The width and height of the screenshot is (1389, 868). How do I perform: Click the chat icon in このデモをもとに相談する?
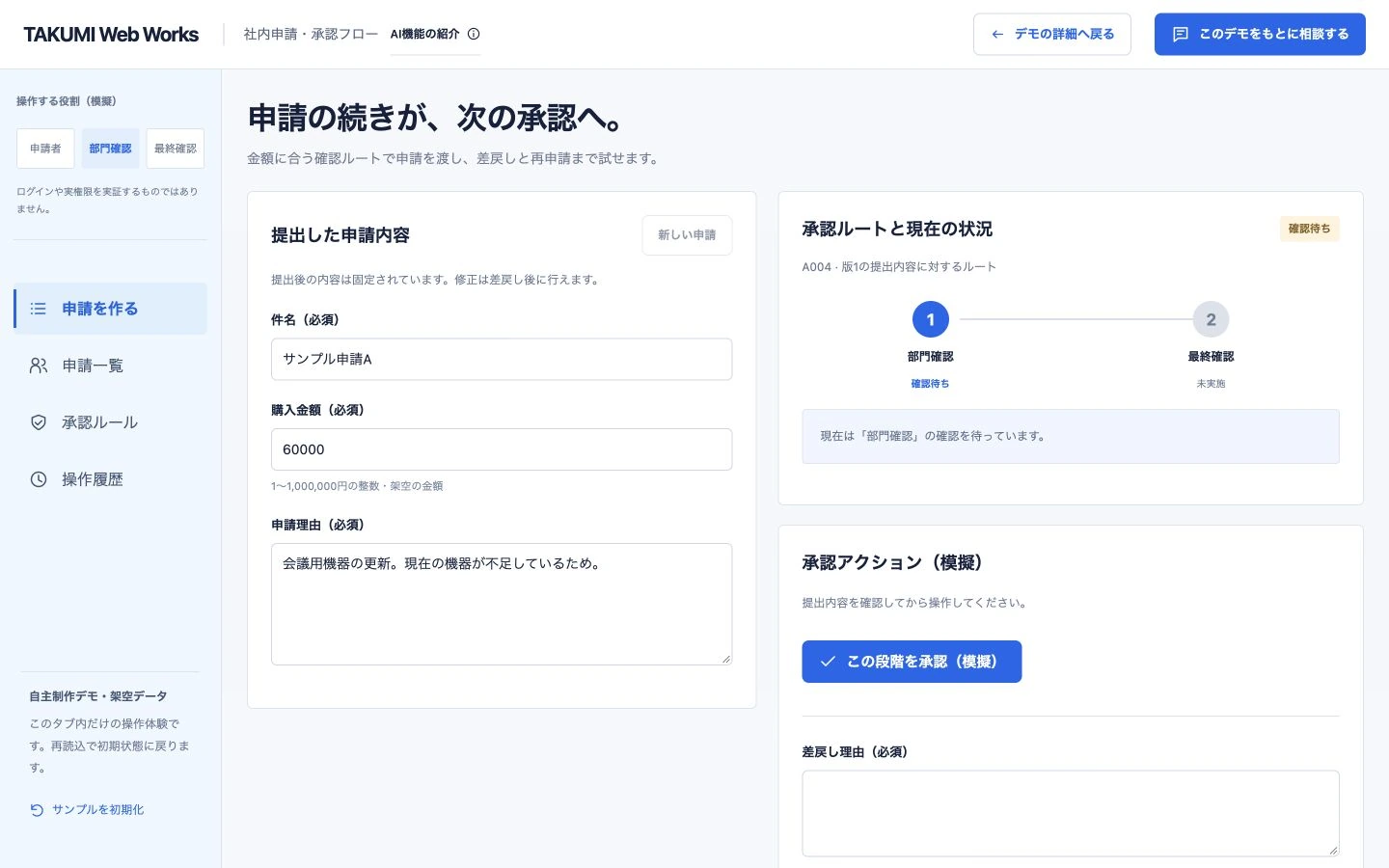click(x=1180, y=34)
